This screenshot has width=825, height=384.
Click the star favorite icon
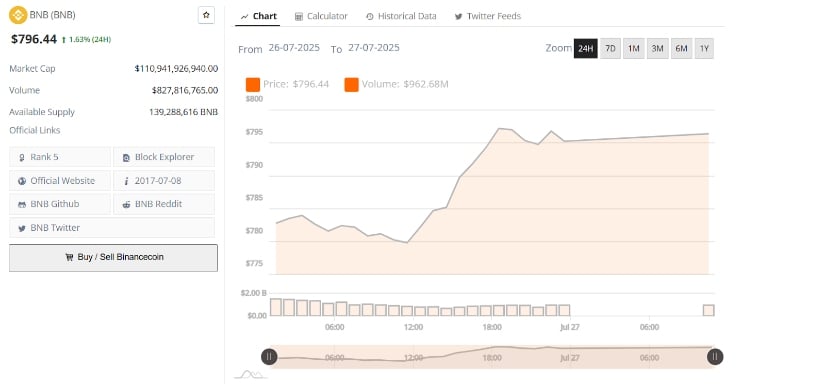click(x=206, y=15)
